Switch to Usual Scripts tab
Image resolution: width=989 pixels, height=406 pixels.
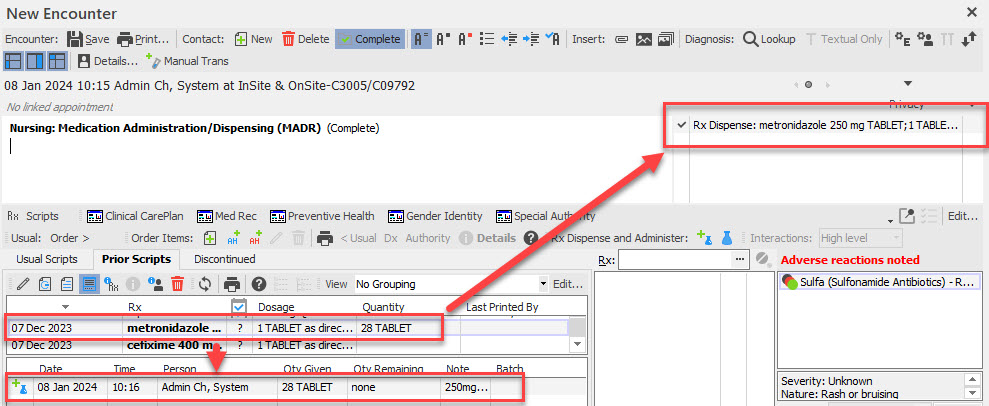[47, 259]
